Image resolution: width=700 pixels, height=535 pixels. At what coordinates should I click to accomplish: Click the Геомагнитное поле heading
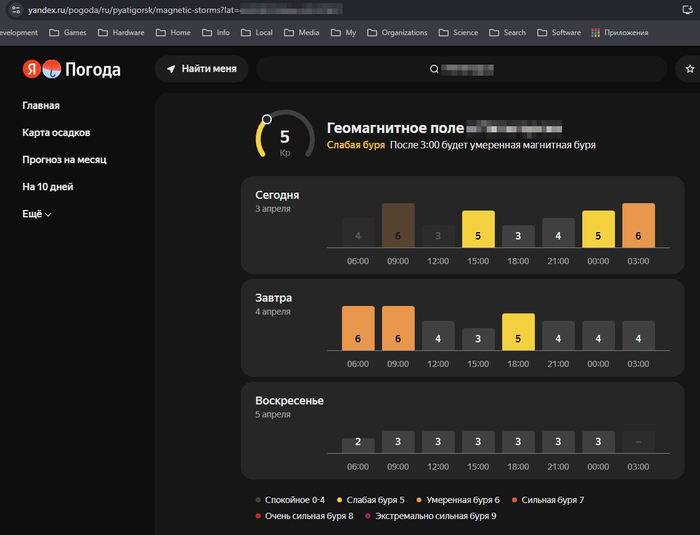pyautogui.click(x=396, y=128)
